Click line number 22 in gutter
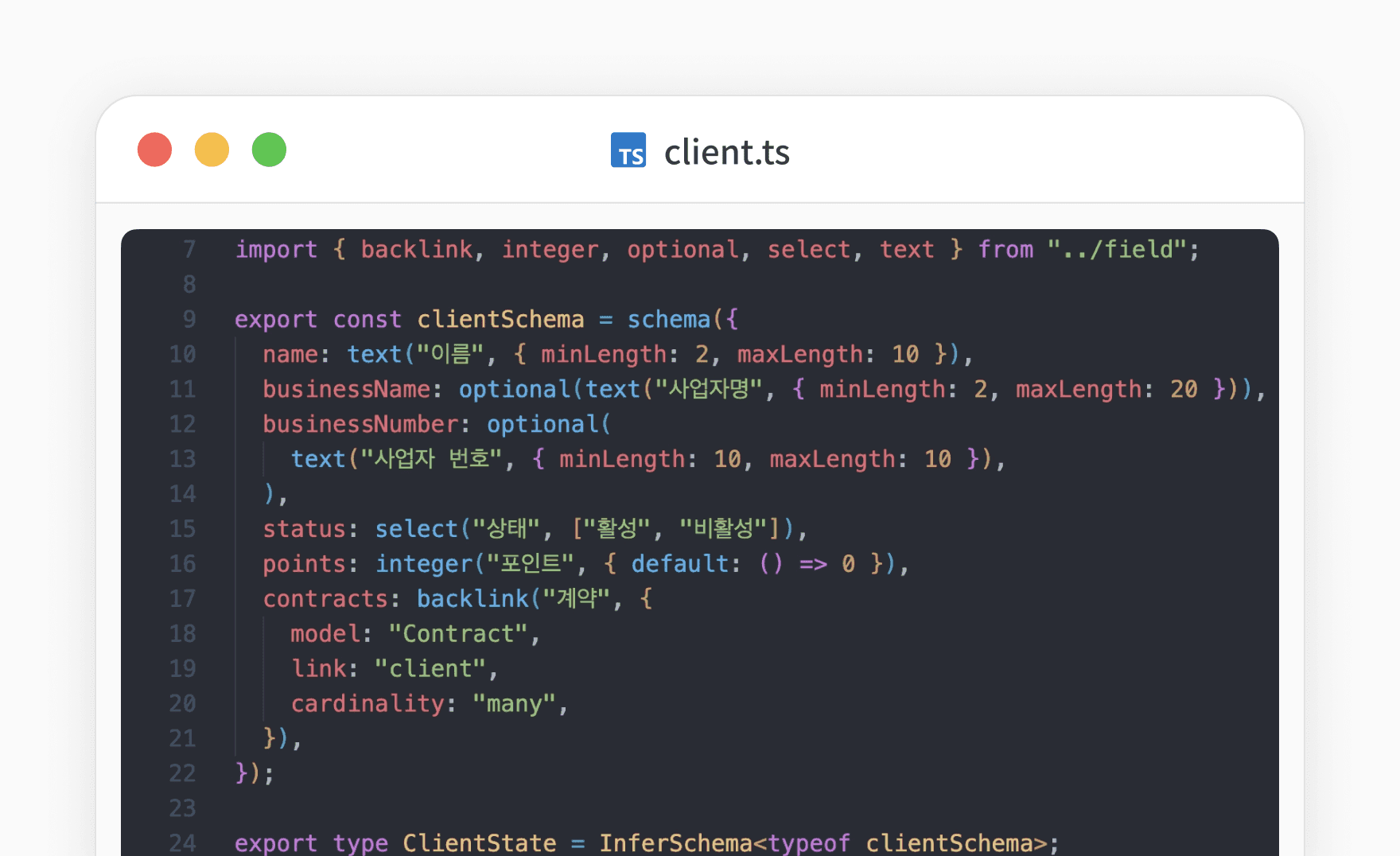 click(183, 774)
